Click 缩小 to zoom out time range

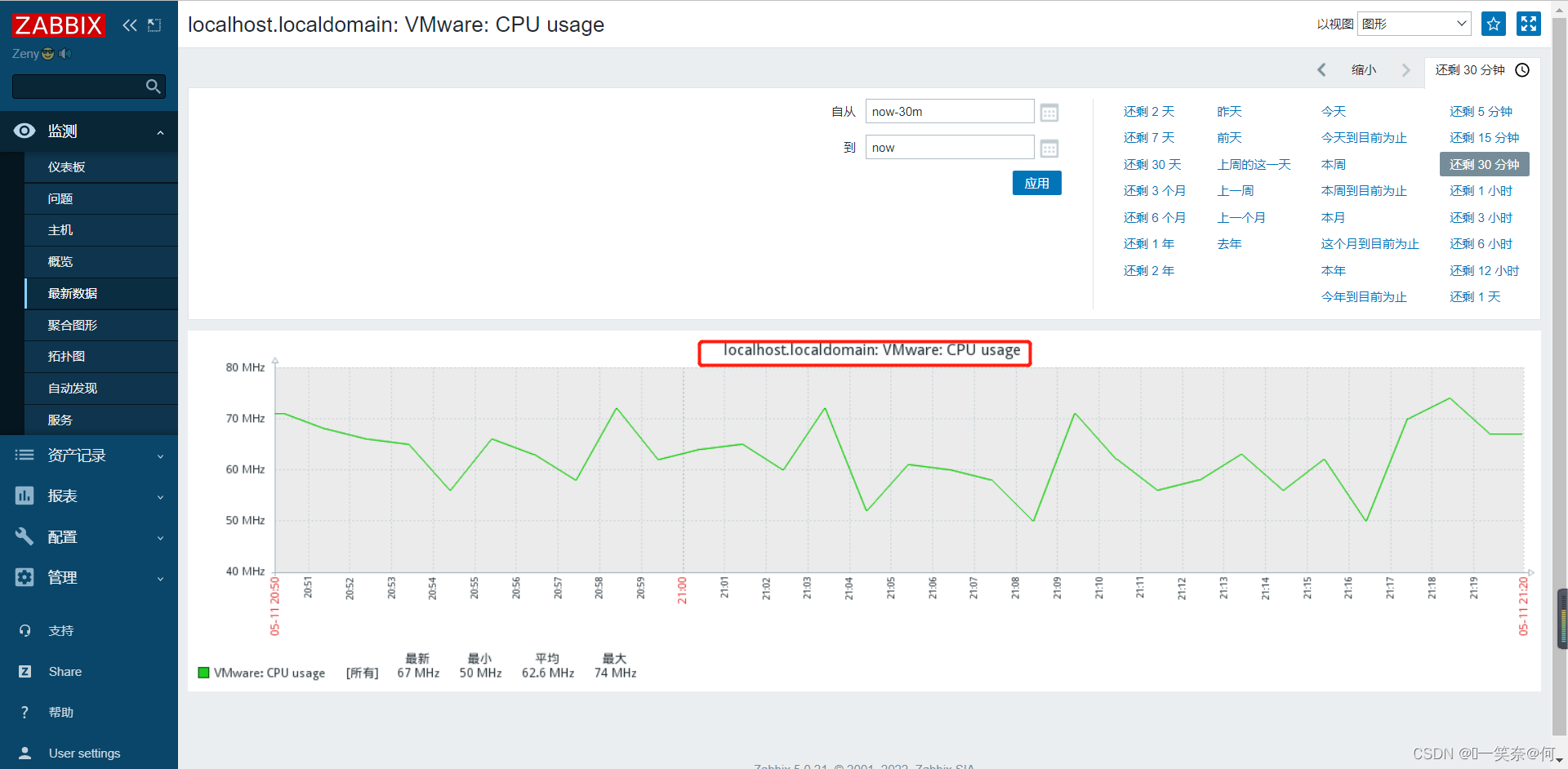click(x=1364, y=70)
